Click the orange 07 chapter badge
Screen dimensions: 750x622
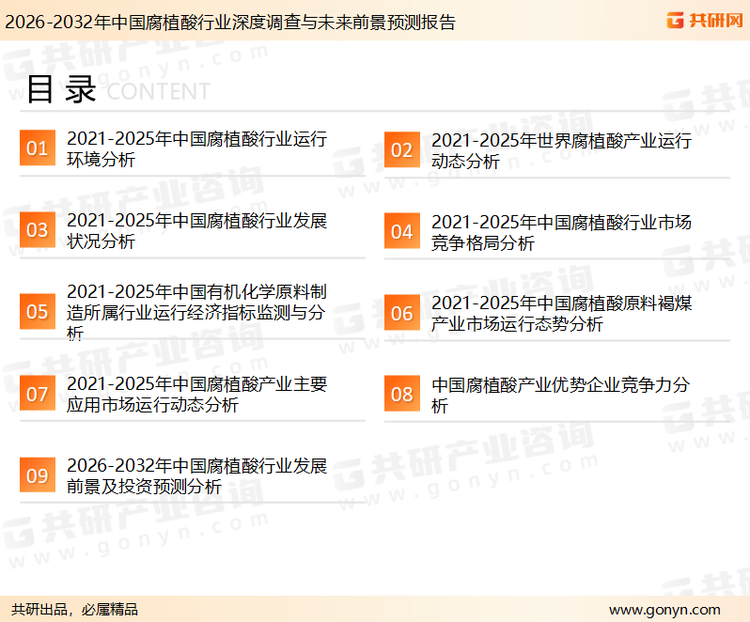pyautogui.click(x=37, y=393)
